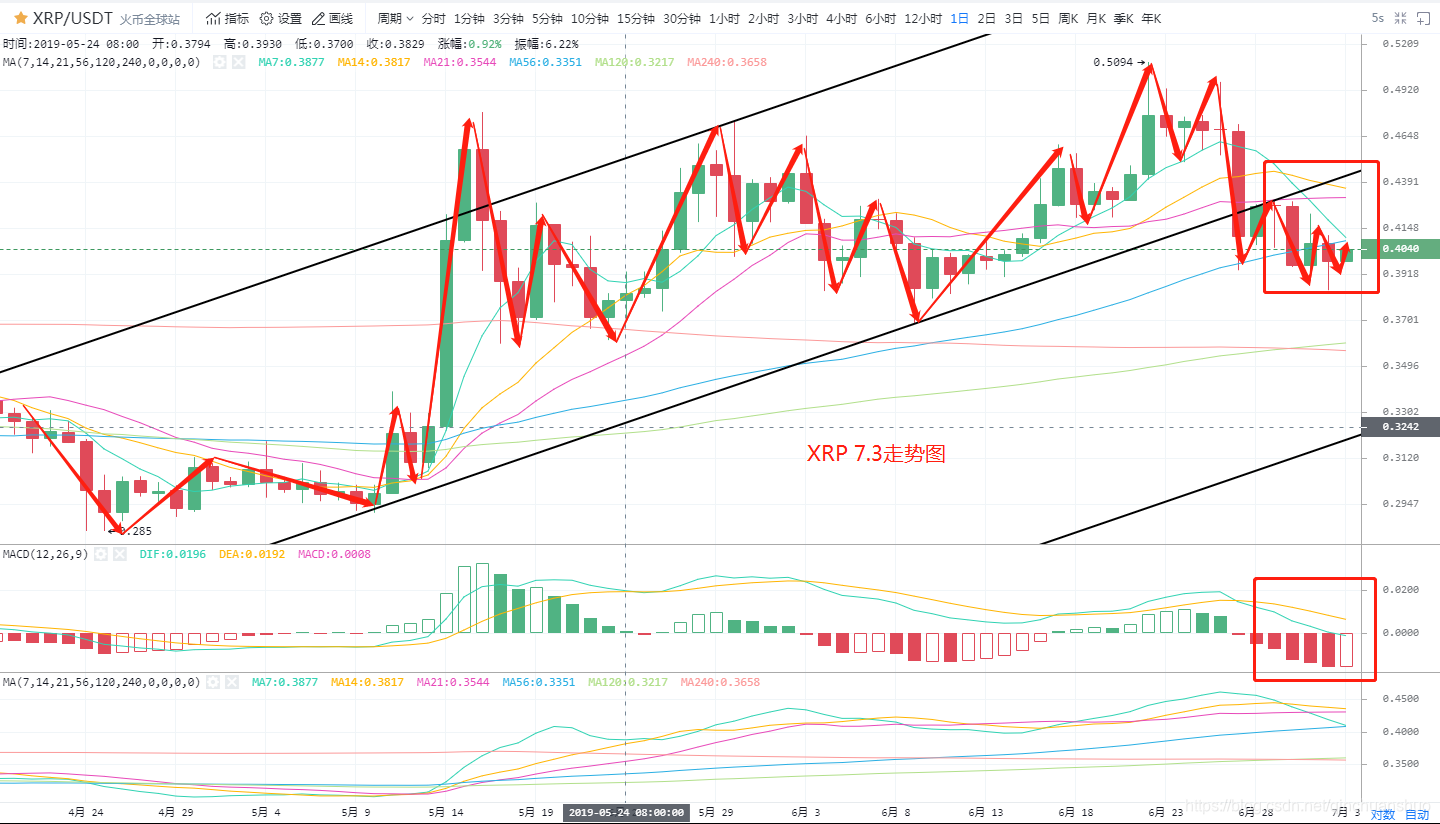Switch to 30分钟 interval

682,18
